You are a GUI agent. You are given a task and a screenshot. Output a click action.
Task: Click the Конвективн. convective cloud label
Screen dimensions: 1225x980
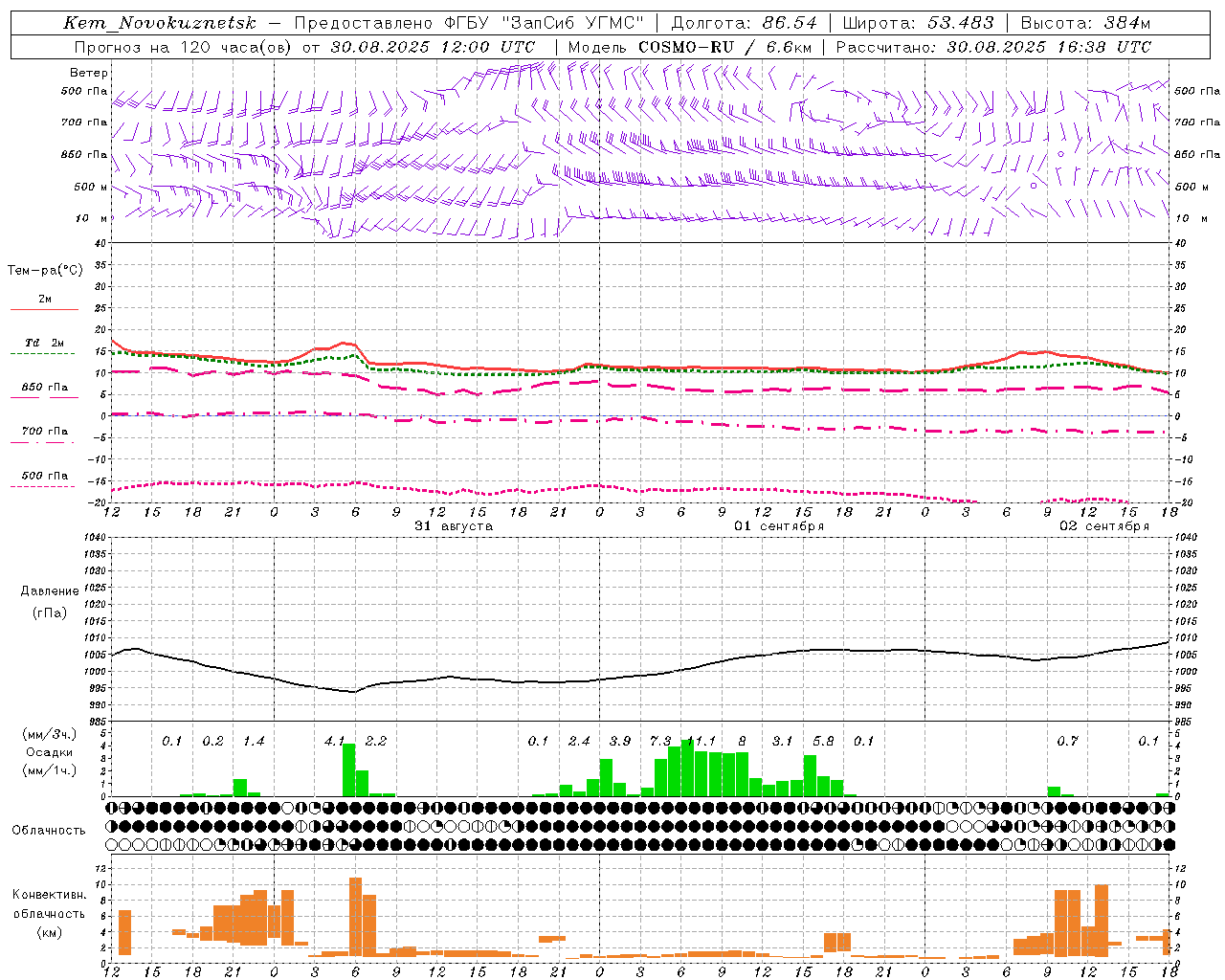(49, 895)
